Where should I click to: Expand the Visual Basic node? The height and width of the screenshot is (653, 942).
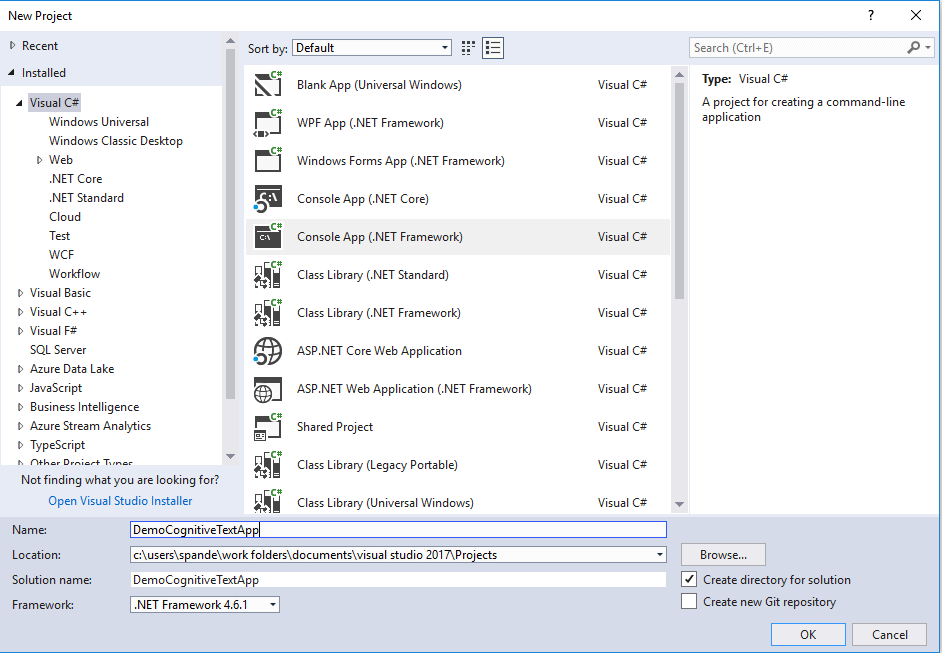(x=20, y=293)
